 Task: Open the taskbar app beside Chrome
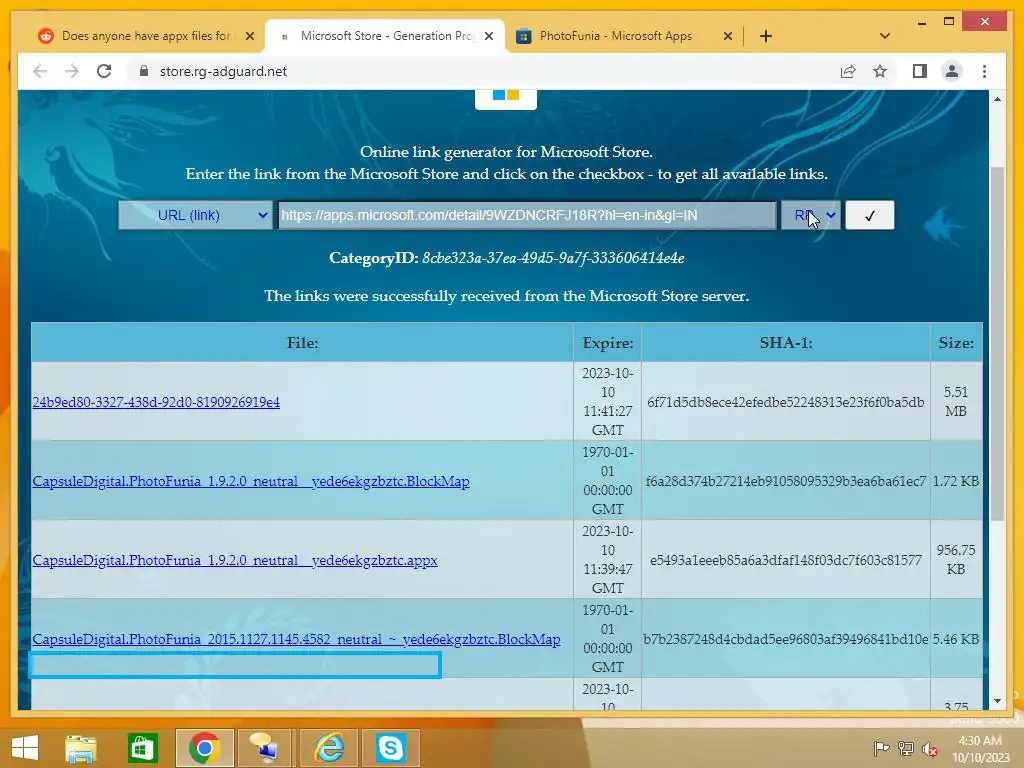click(264, 748)
